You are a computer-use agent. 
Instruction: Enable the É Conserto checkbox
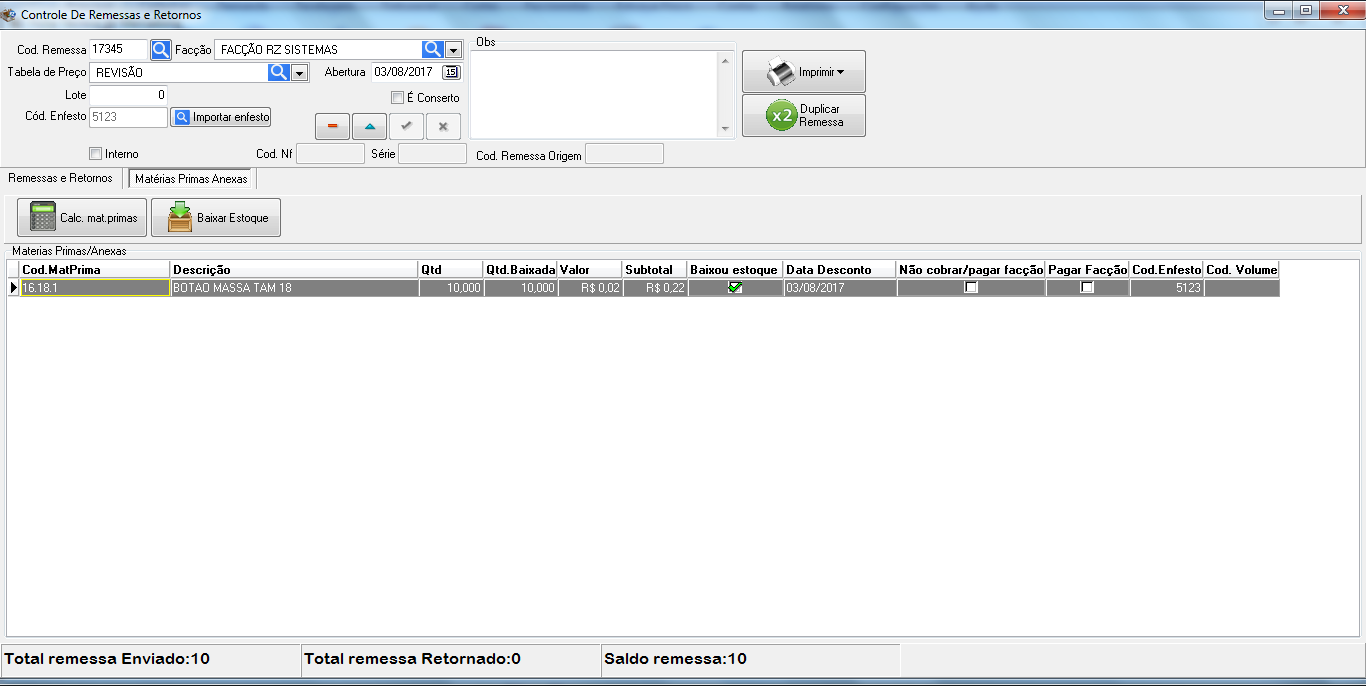pyautogui.click(x=397, y=98)
